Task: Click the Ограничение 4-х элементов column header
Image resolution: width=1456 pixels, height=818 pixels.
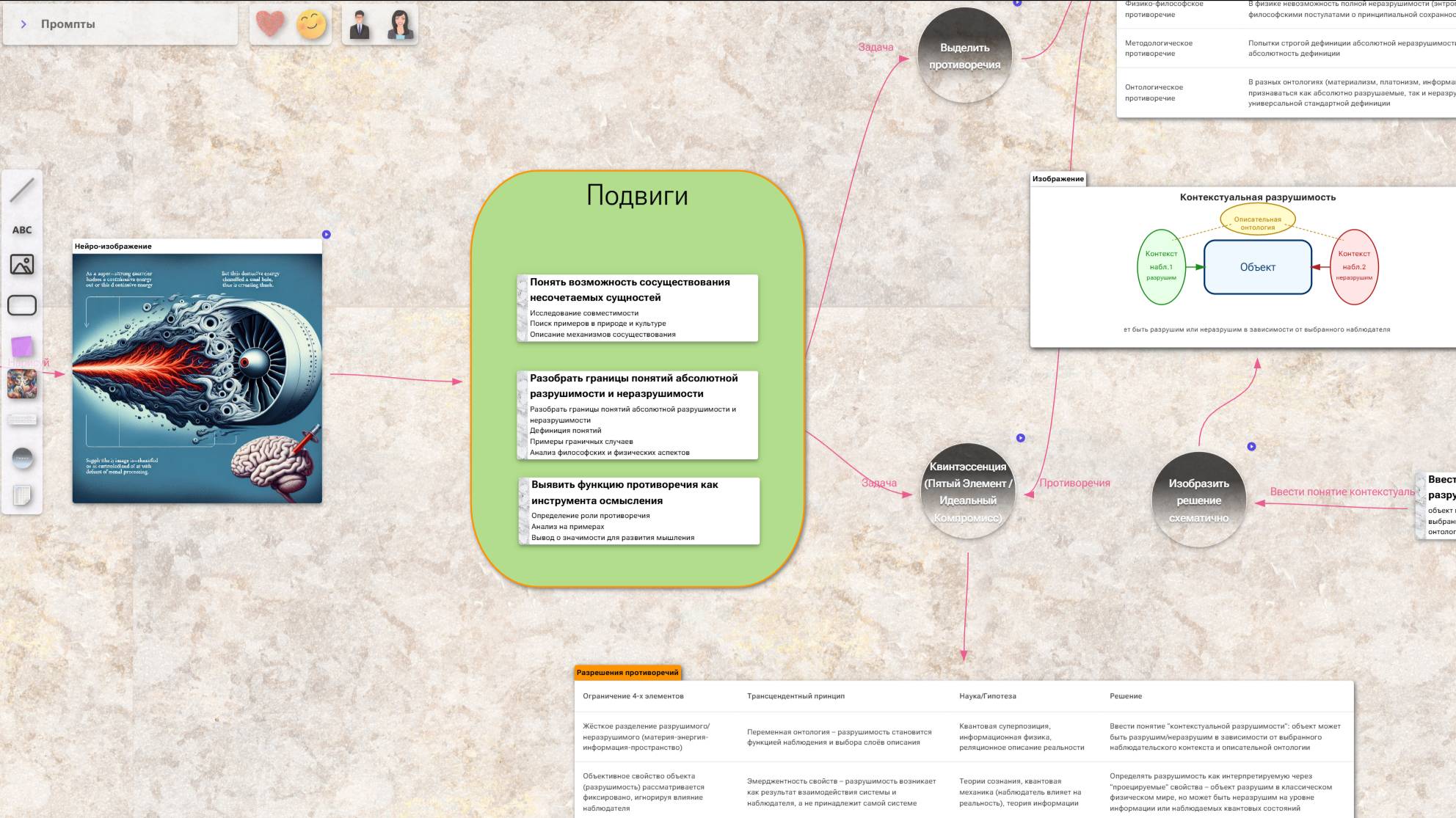Action: click(x=633, y=696)
